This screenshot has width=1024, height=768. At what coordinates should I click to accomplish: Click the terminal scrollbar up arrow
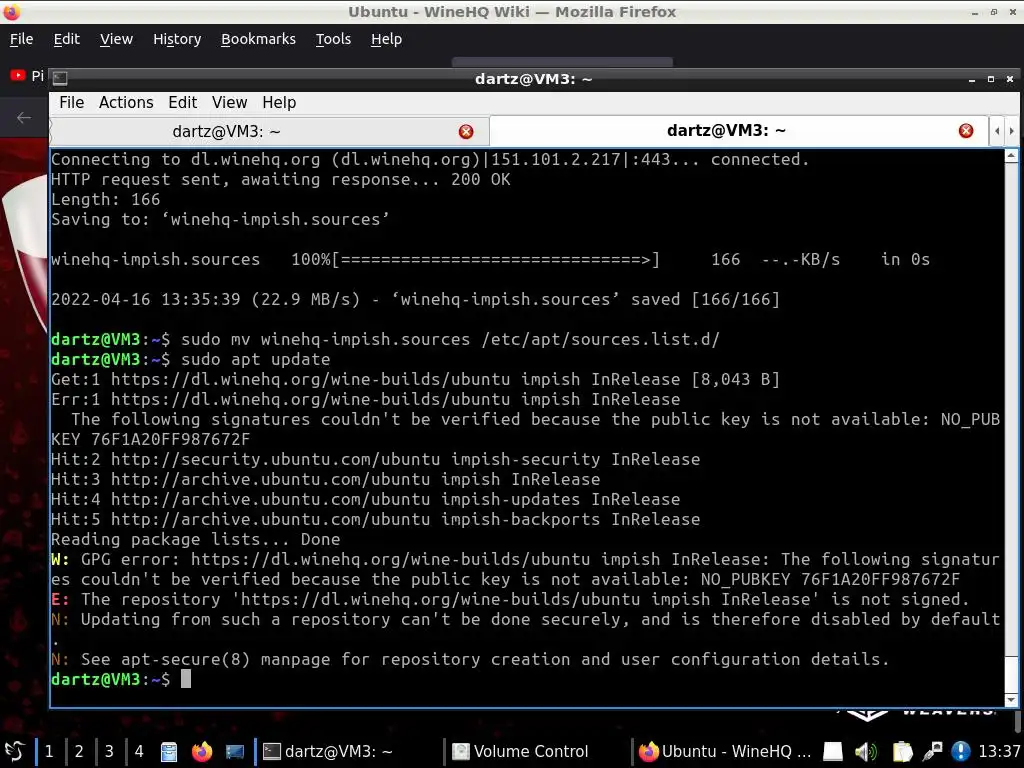coord(1011,155)
